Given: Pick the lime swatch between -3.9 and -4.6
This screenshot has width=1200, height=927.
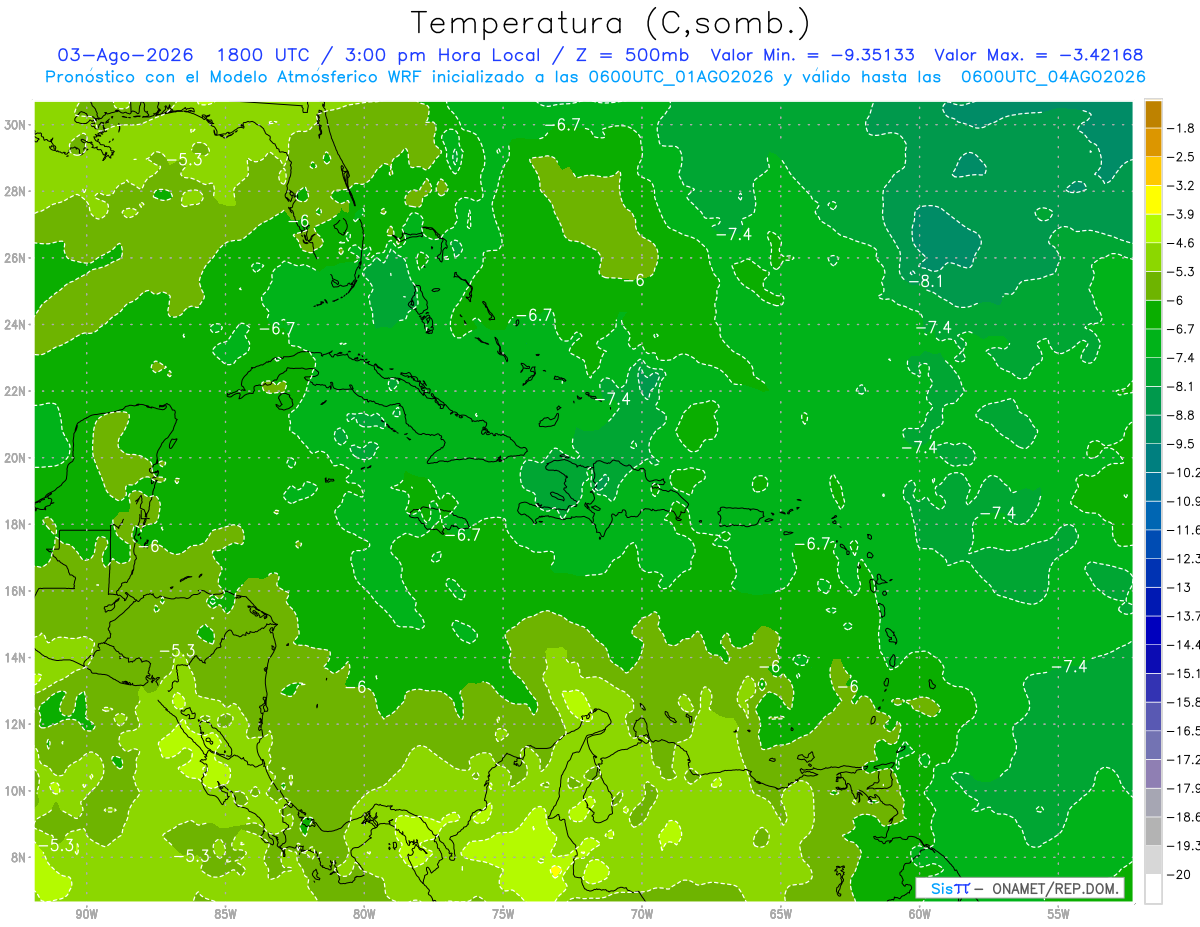Looking at the screenshot, I should point(1153,229).
